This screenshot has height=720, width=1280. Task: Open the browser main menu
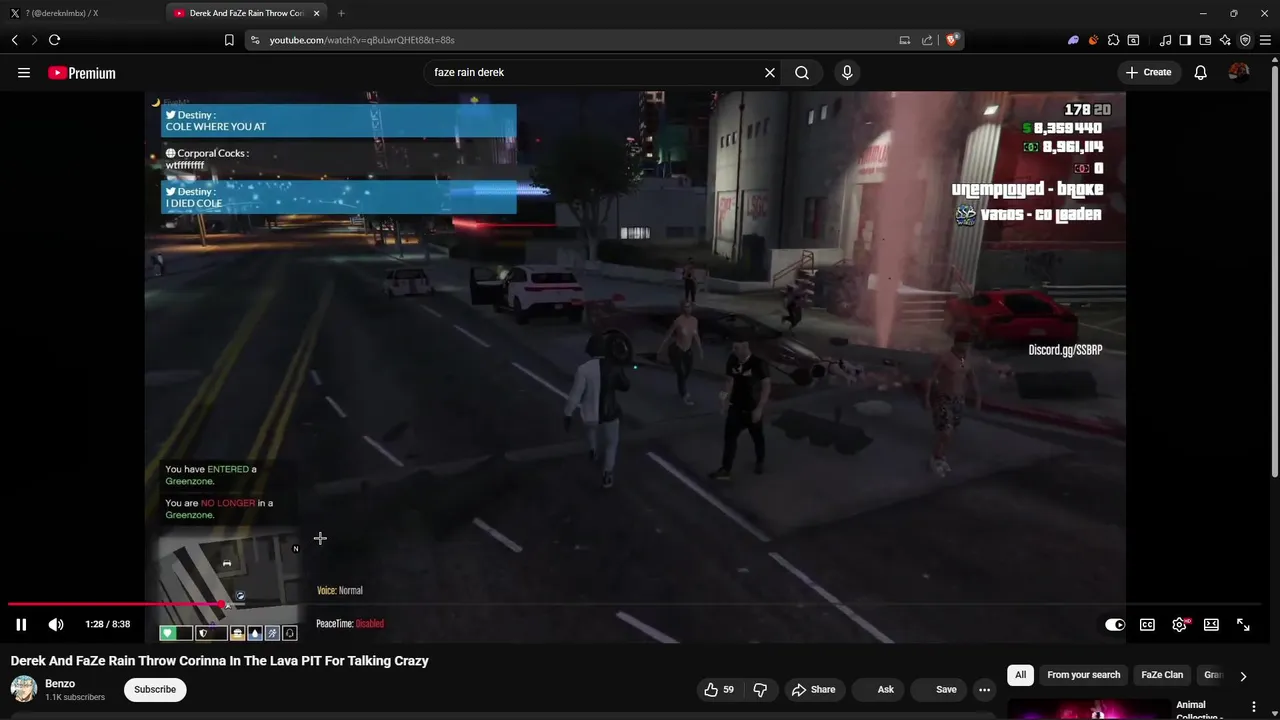[x=1265, y=40]
